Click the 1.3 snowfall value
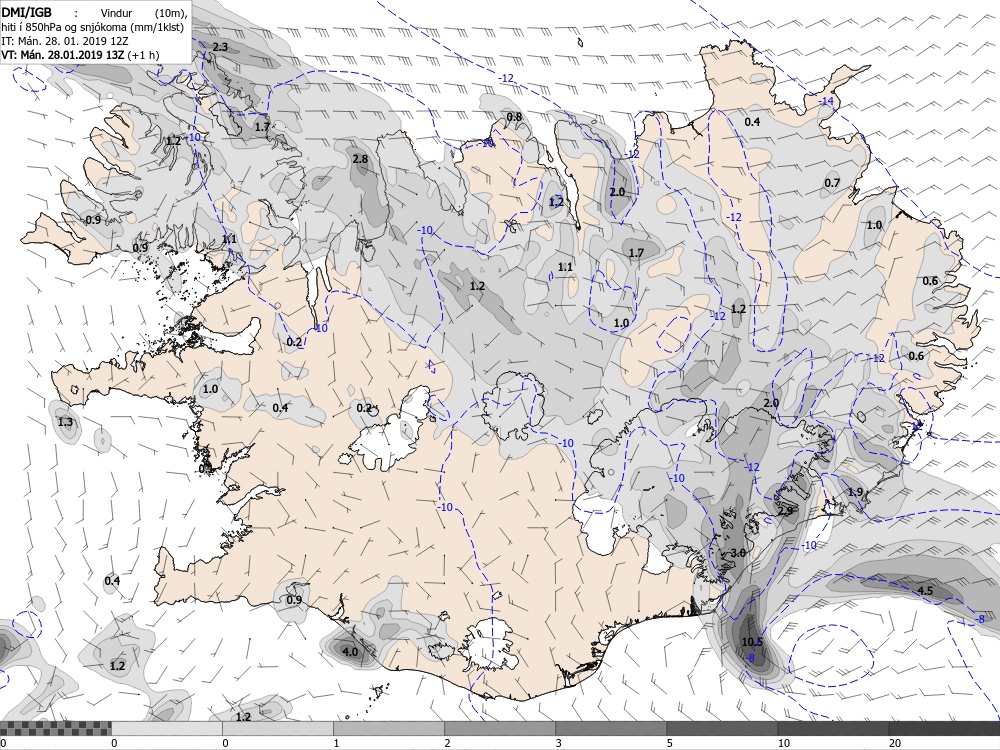Viewport: 1000px width, 750px height. tap(65, 422)
